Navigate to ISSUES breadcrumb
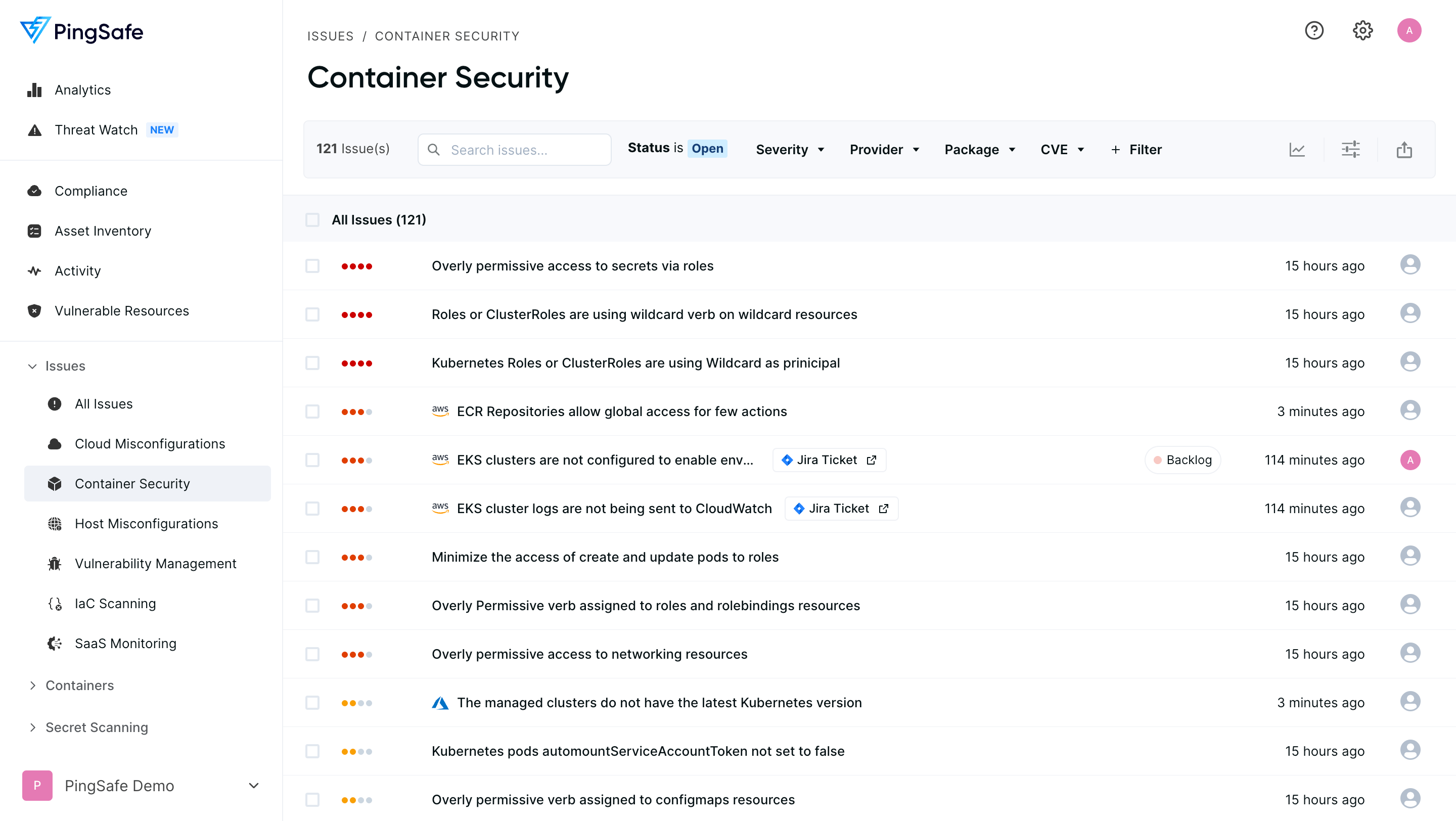Image resolution: width=1456 pixels, height=821 pixels. (x=330, y=35)
